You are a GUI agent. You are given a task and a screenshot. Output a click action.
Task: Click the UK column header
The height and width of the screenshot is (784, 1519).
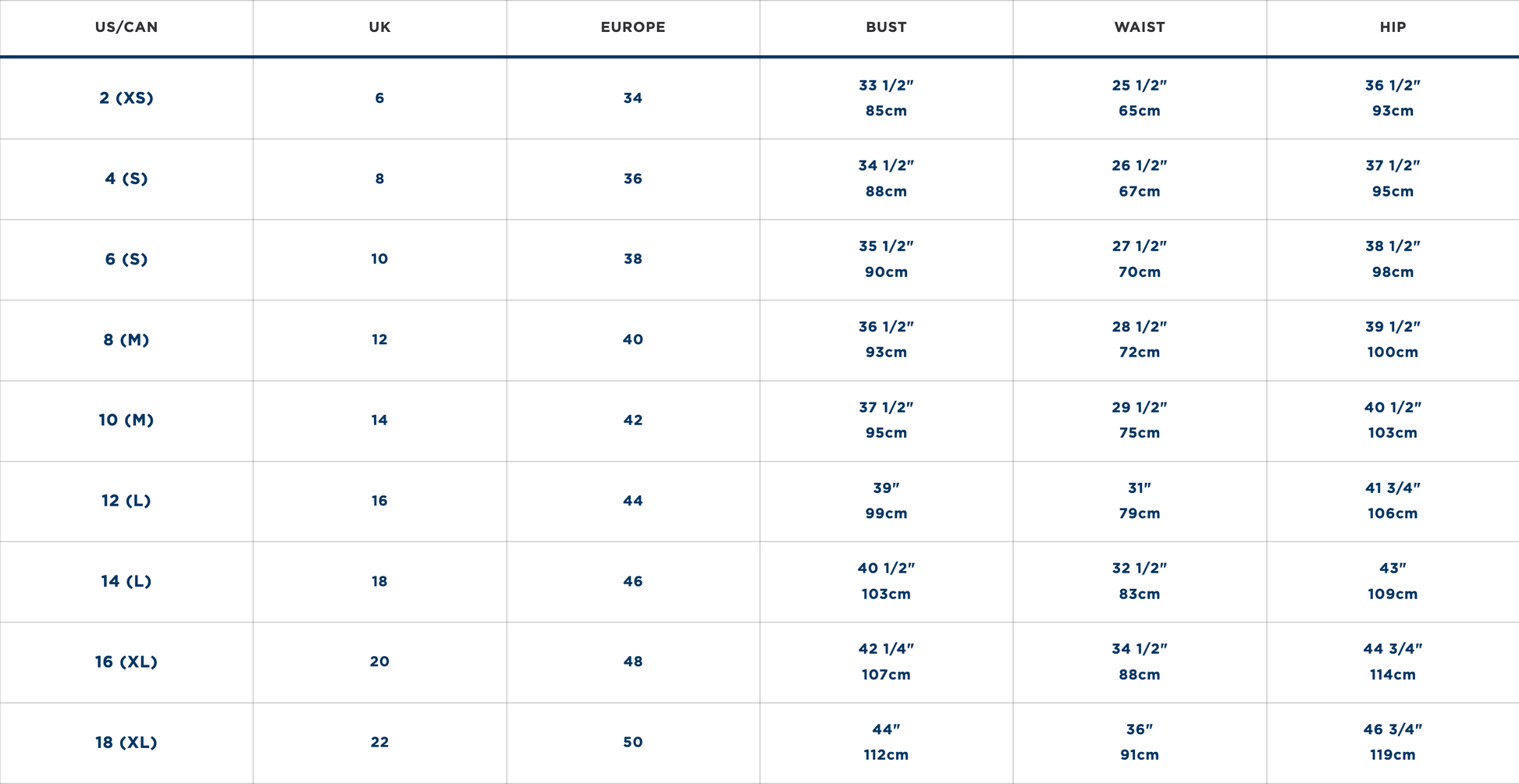(x=379, y=27)
